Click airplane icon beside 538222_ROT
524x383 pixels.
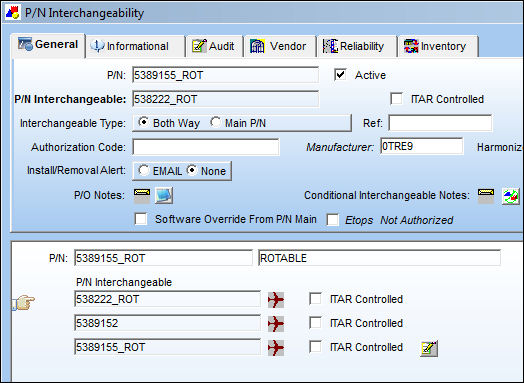pyautogui.click(x=276, y=299)
